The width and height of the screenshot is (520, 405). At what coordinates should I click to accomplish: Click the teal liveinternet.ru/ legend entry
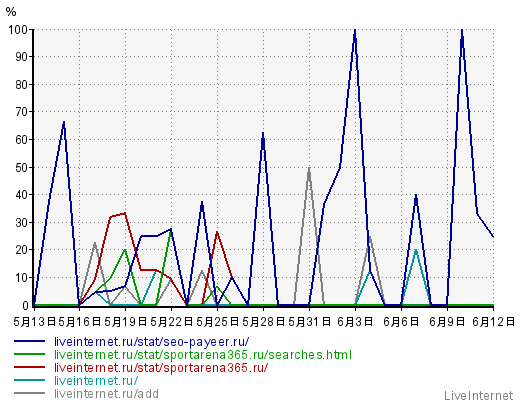[96, 381]
